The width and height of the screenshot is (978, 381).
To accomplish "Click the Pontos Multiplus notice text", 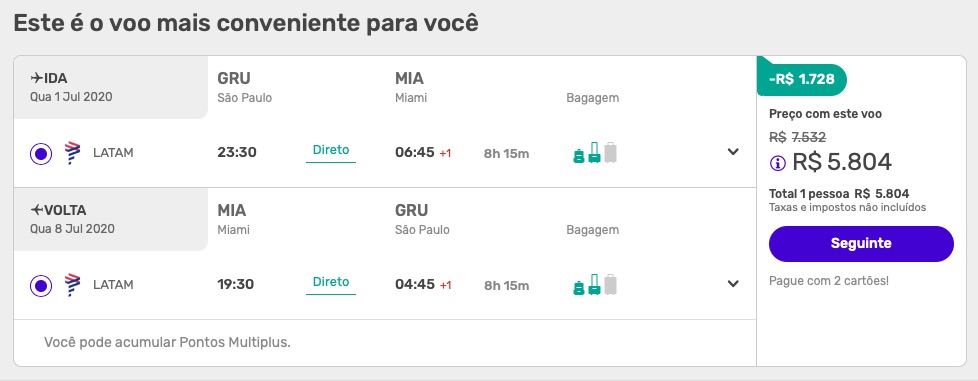I will coord(167,342).
